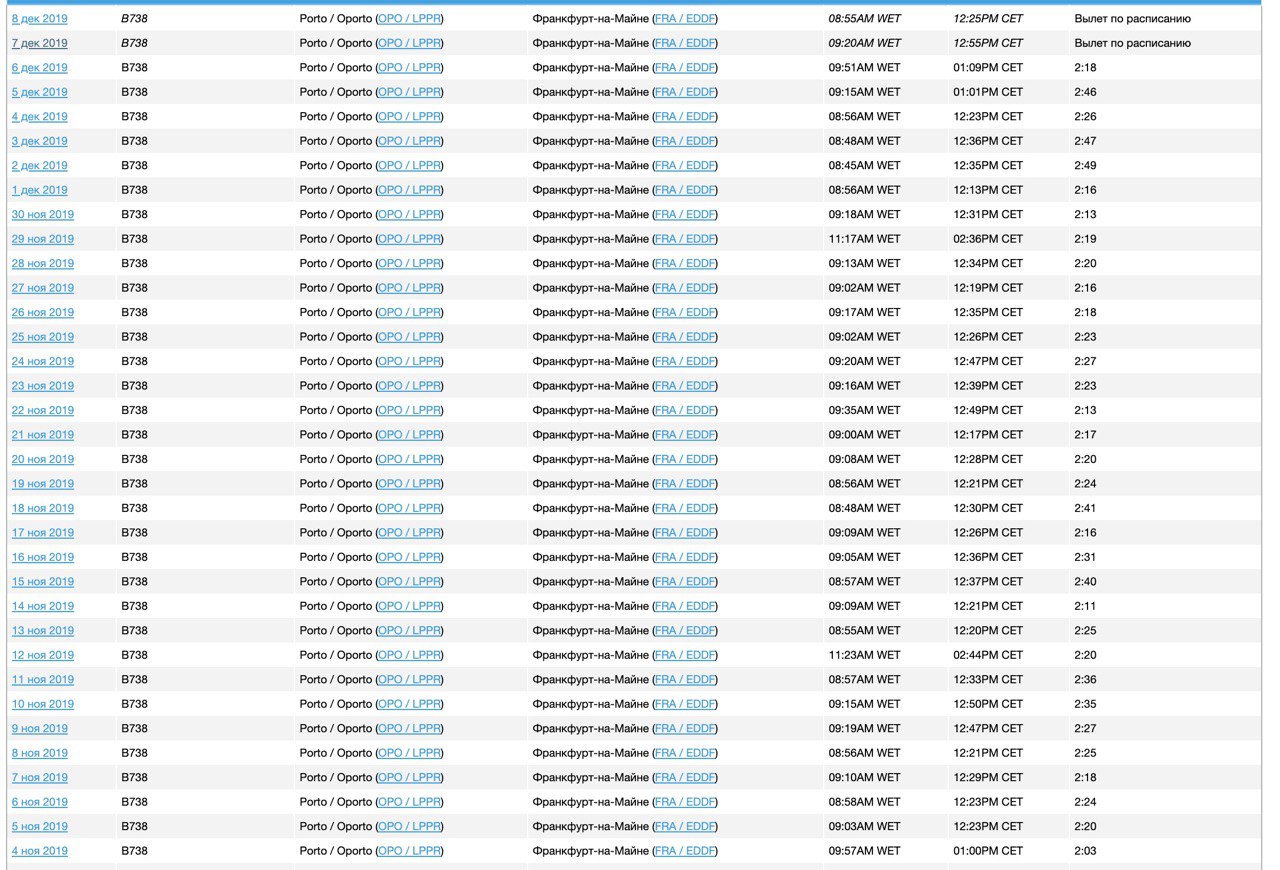Click the 22 ноя 2019 date link
The width and height of the screenshot is (1280, 870).
click(x=43, y=411)
